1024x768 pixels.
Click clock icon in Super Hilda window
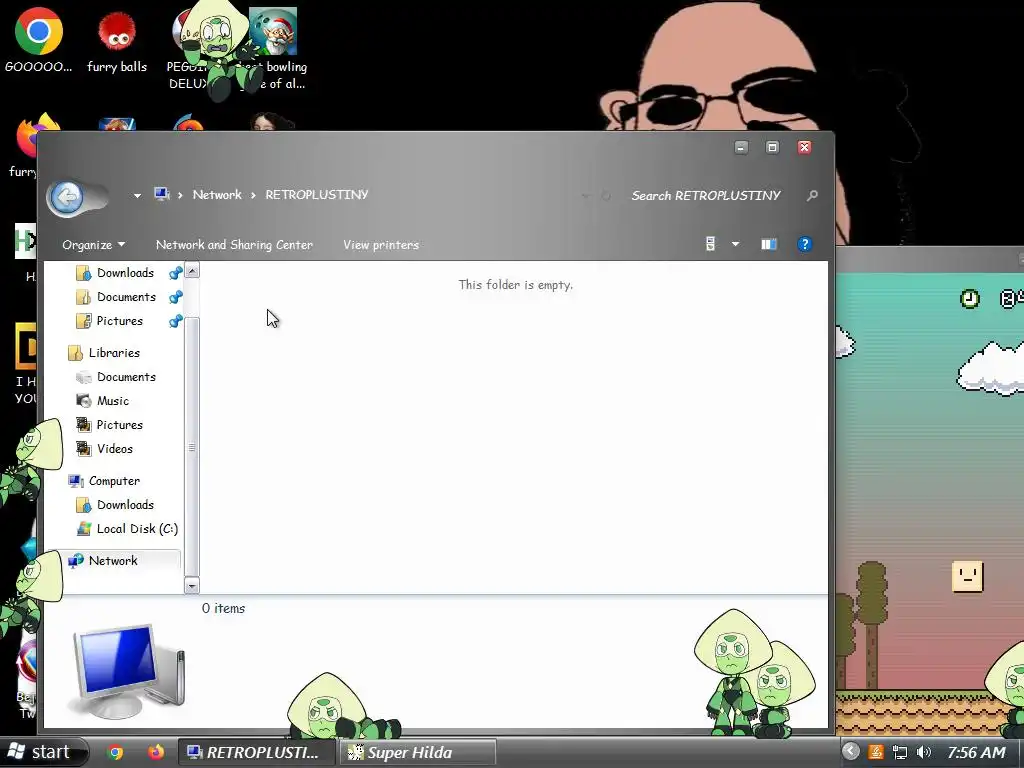point(970,298)
